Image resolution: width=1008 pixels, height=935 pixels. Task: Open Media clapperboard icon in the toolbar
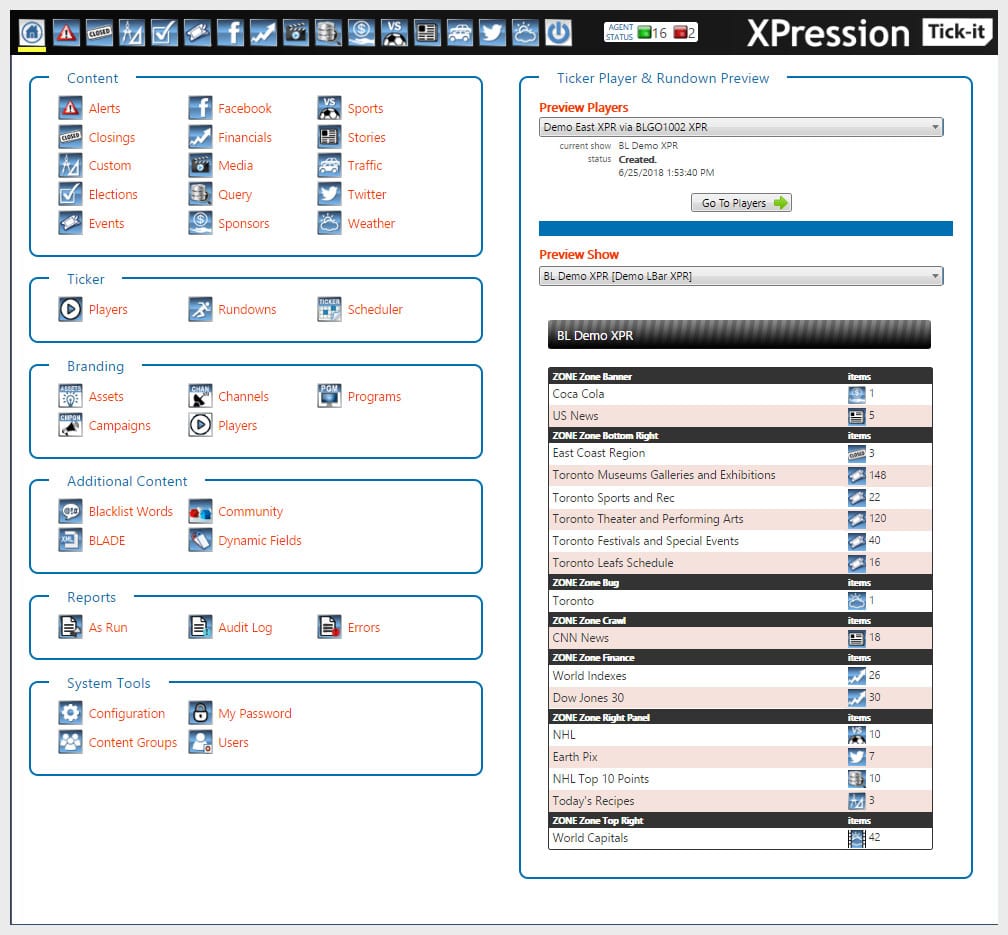point(296,32)
